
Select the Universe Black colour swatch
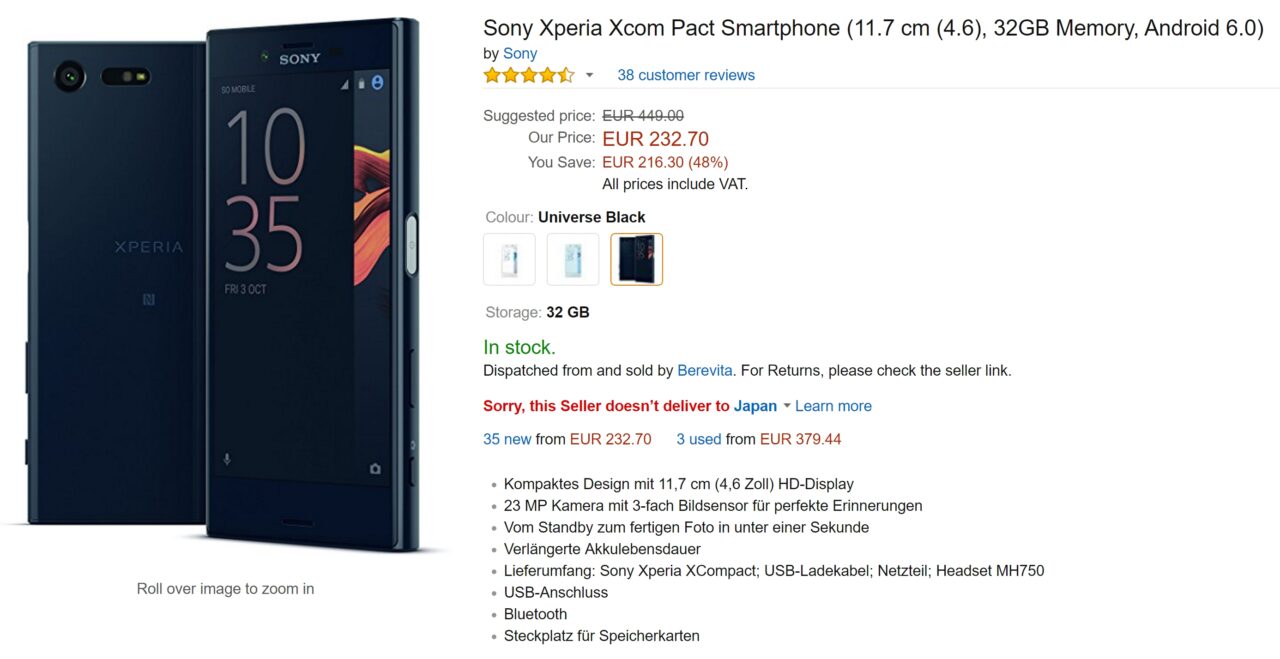(x=637, y=259)
